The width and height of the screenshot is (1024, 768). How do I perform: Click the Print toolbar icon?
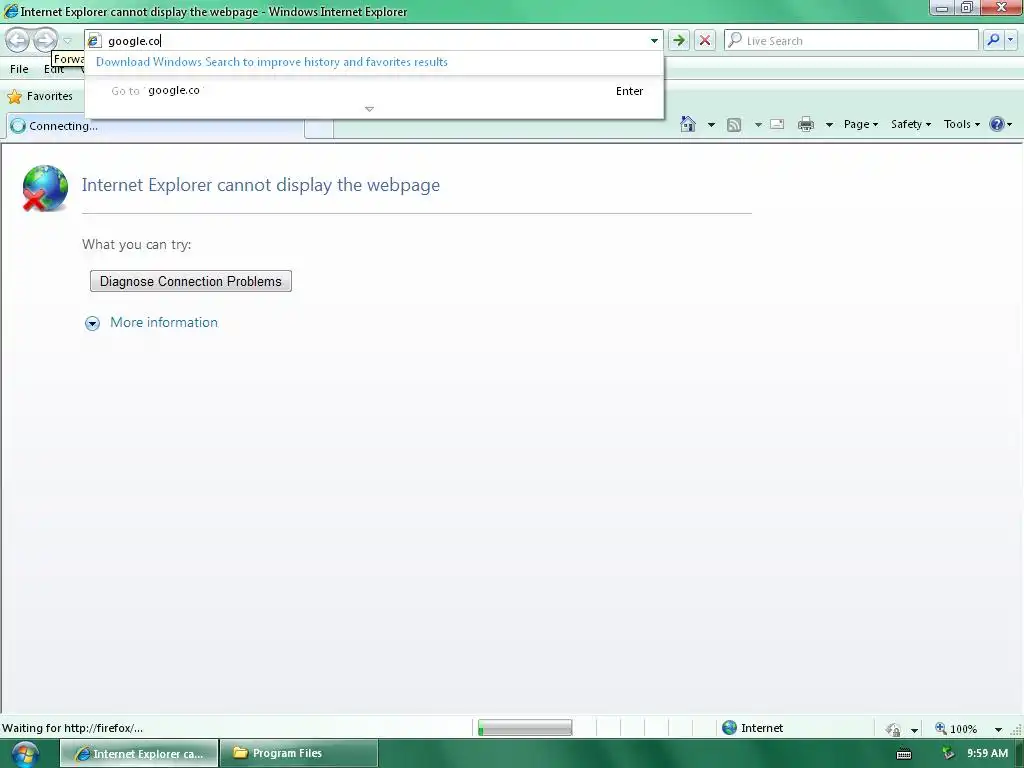click(806, 124)
